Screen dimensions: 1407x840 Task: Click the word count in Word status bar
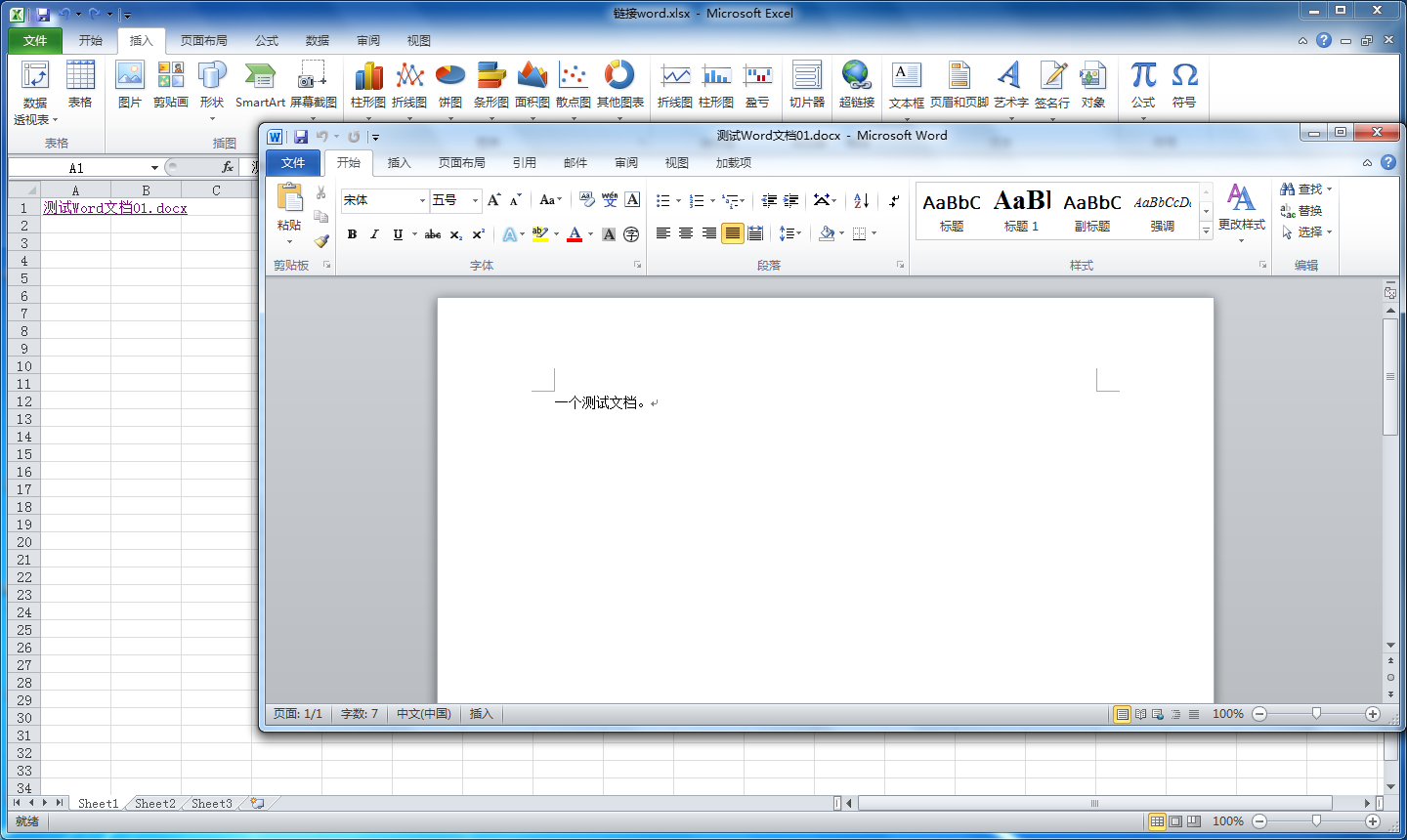359,714
